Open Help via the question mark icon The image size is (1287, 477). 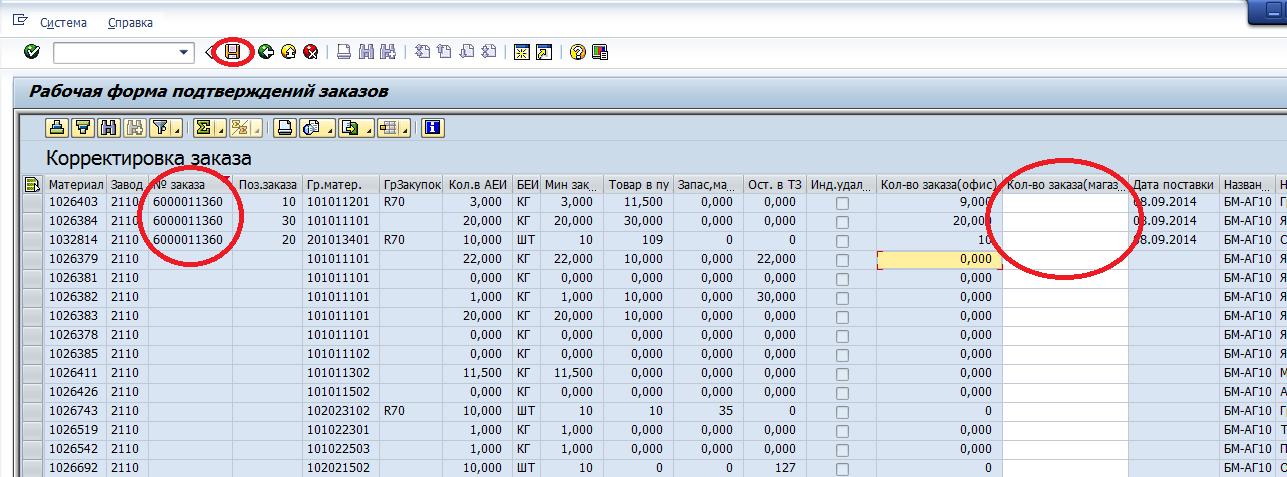577,52
